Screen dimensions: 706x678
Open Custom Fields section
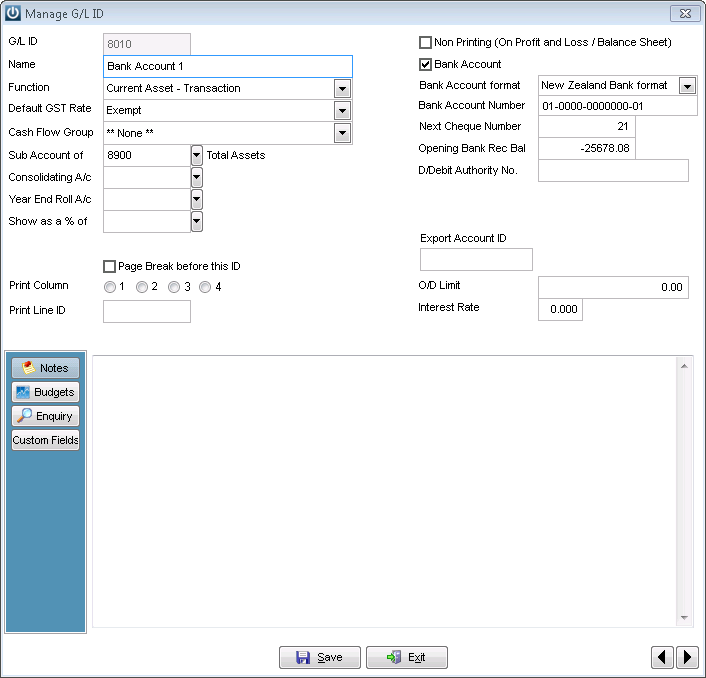(x=45, y=440)
